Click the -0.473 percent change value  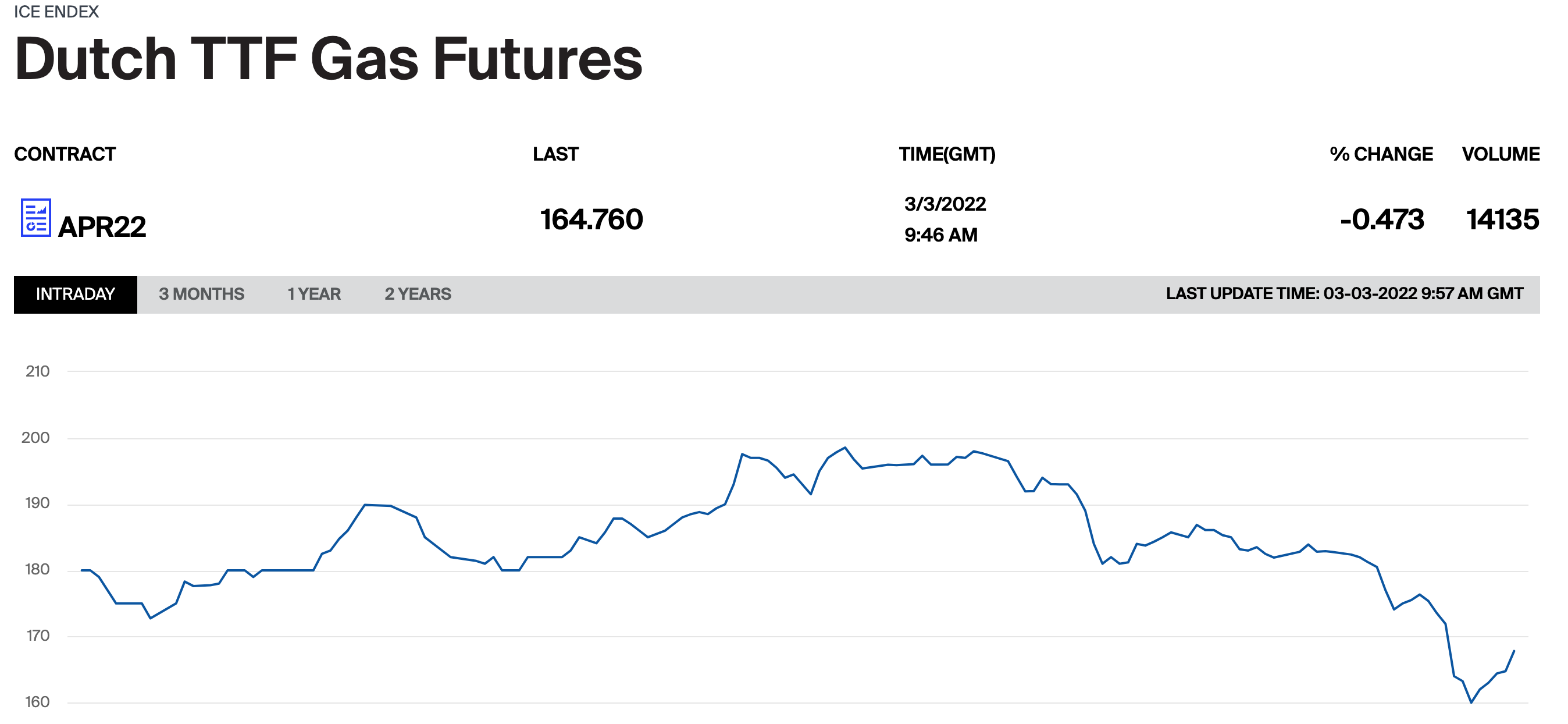(1382, 219)
